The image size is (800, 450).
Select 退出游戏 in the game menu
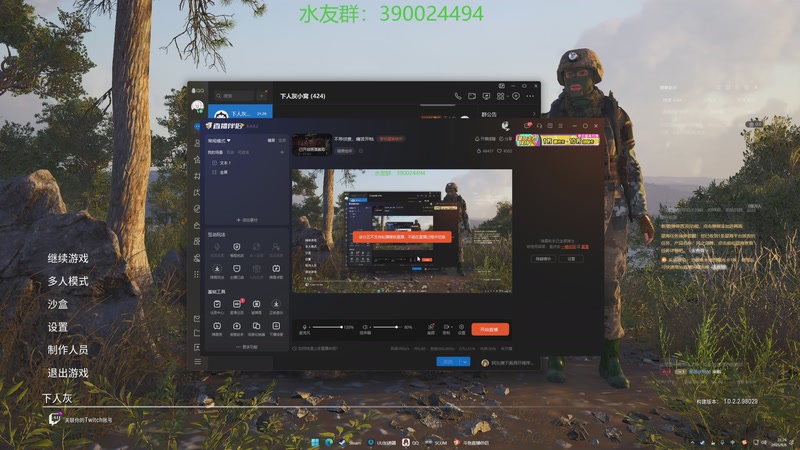tap(68, 373)
